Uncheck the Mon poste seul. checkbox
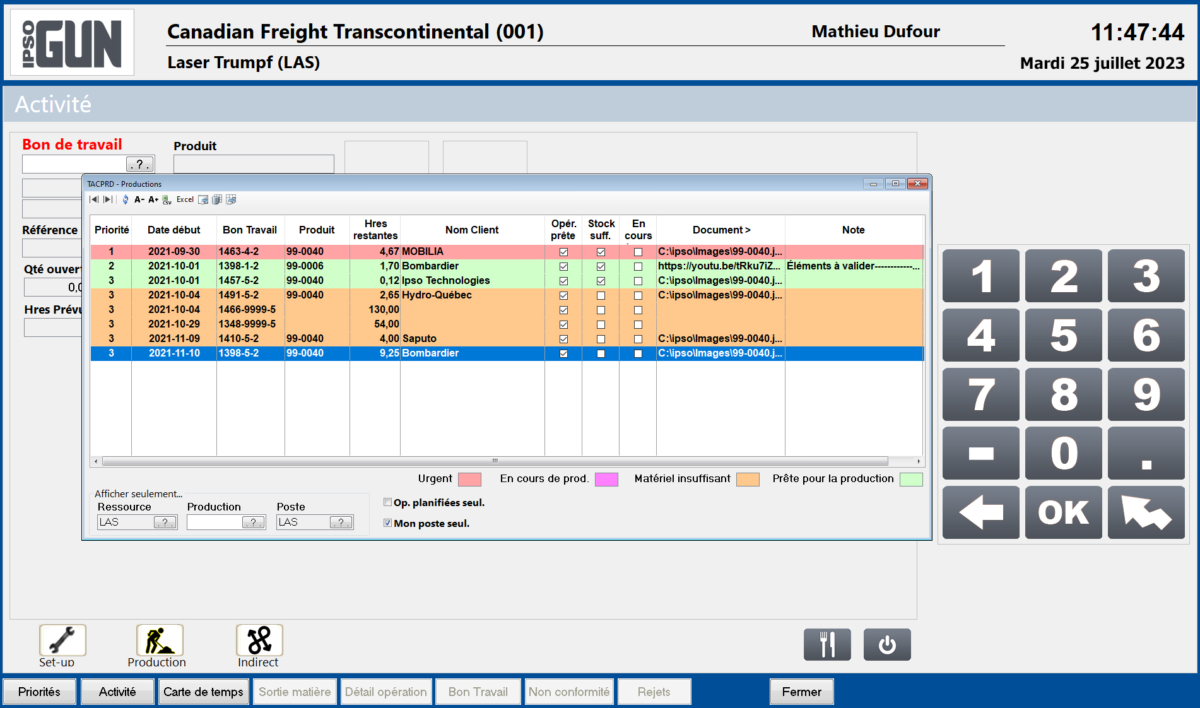Screen dimensions: 1200x708 tap(388, 523)
